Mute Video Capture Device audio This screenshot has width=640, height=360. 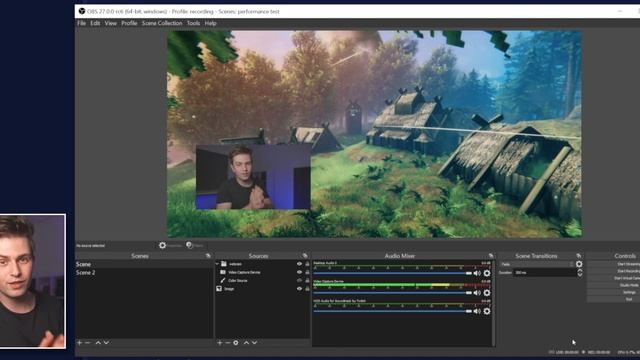coord(477,293)
